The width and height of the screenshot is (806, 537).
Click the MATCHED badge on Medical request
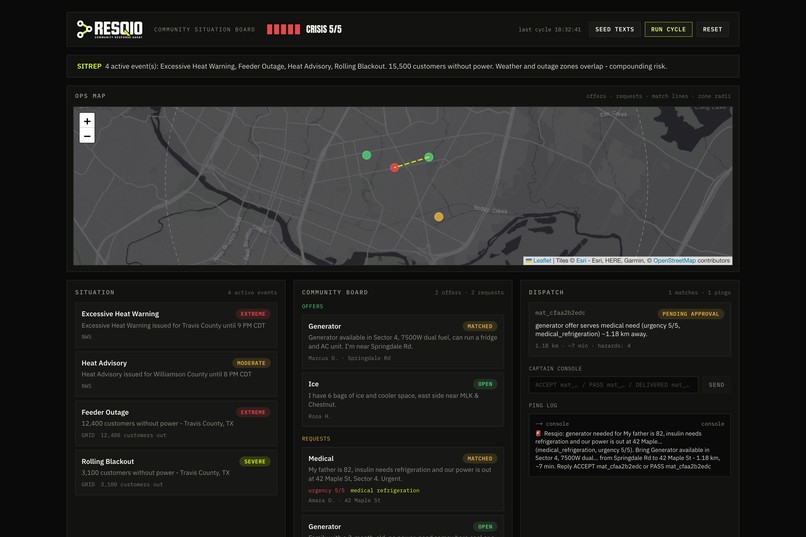click(x=480, y=458)
